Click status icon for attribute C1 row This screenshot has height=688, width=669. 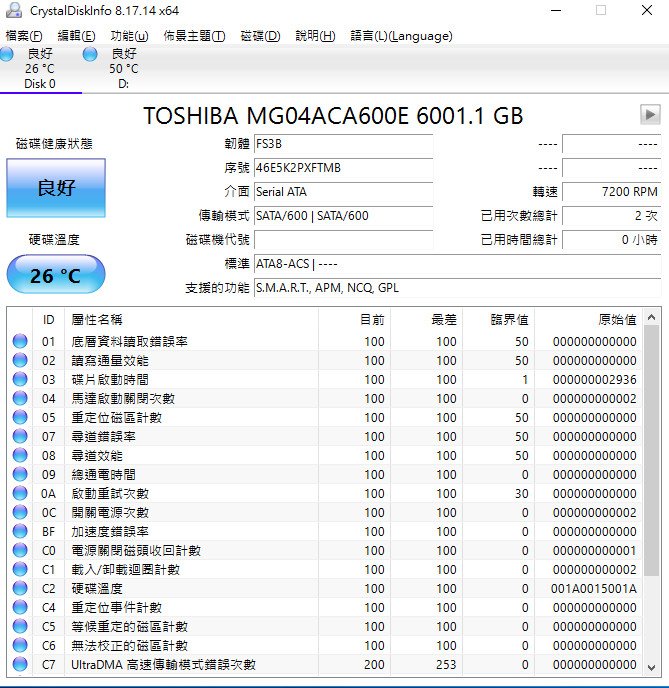[20, 570]
